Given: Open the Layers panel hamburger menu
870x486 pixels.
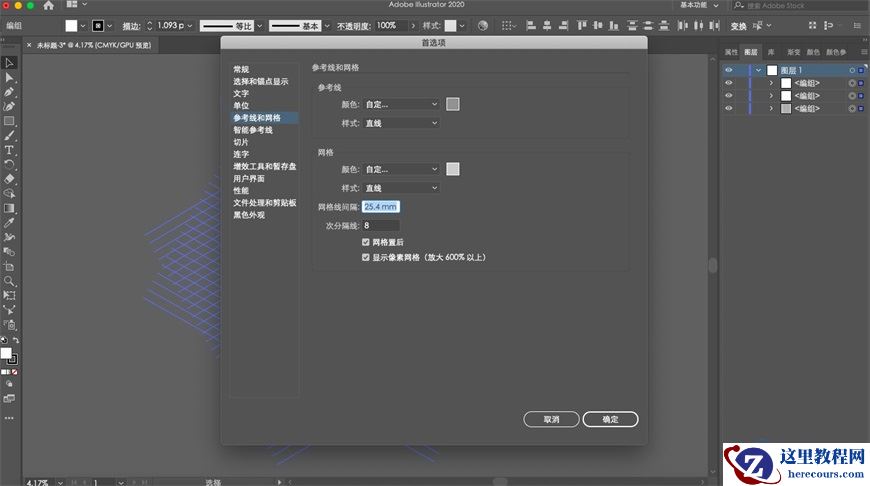Looking at the screenshot, I should point(864,52).
